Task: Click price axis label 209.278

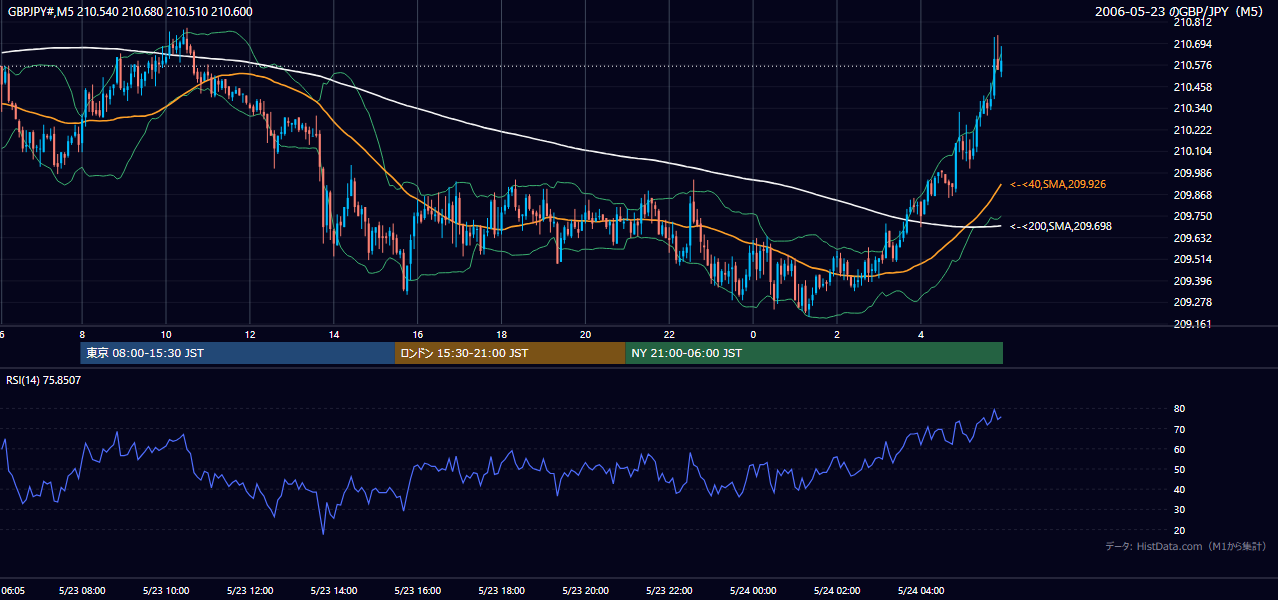Action: (x=1192, y=302)
